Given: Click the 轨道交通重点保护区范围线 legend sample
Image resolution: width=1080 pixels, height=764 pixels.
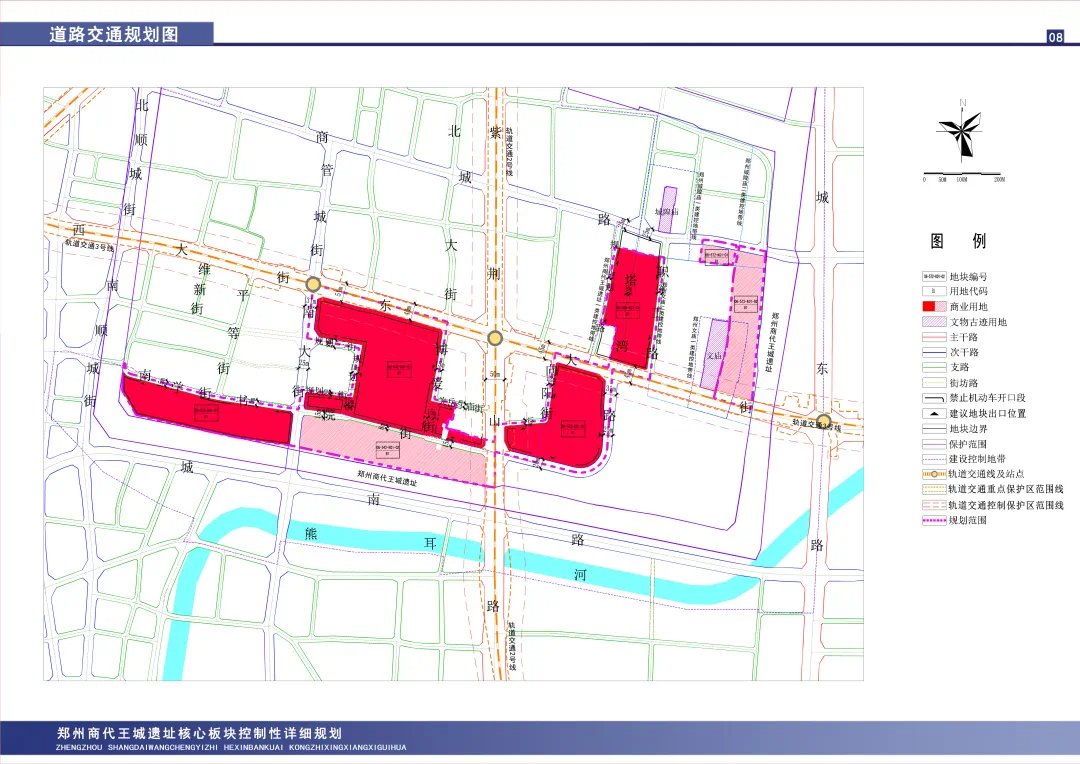Looking at the screenshot, I should click(x=934, y=489).
